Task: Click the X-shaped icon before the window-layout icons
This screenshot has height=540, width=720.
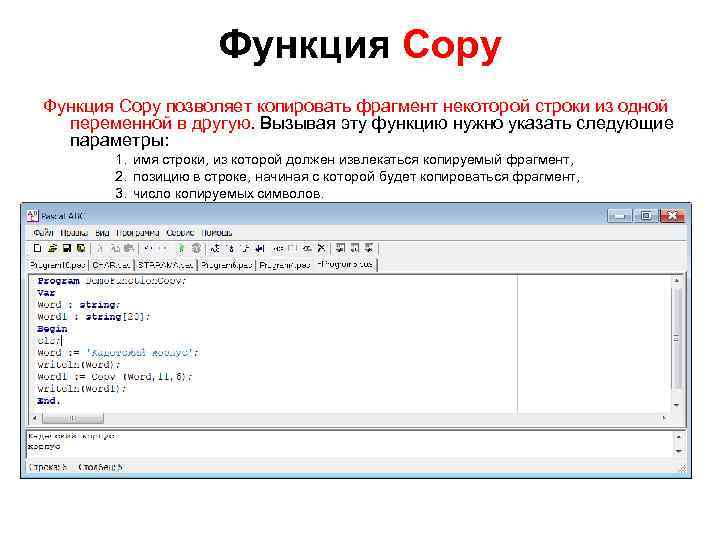Action: pos(321,248)
